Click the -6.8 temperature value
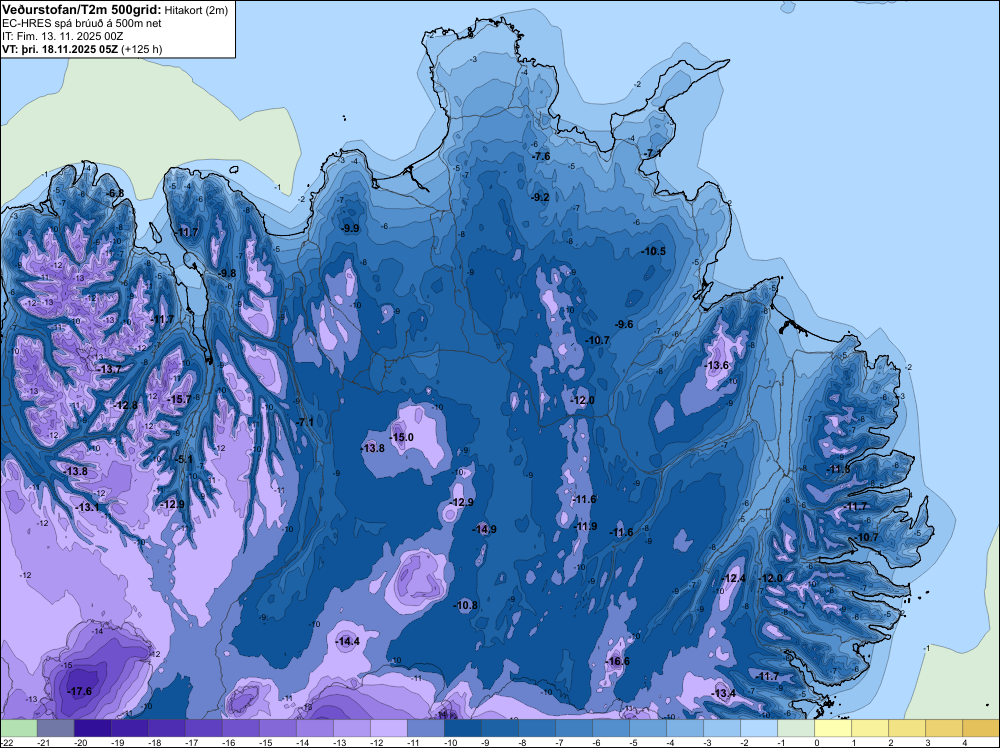 click(x=115, y=193)
